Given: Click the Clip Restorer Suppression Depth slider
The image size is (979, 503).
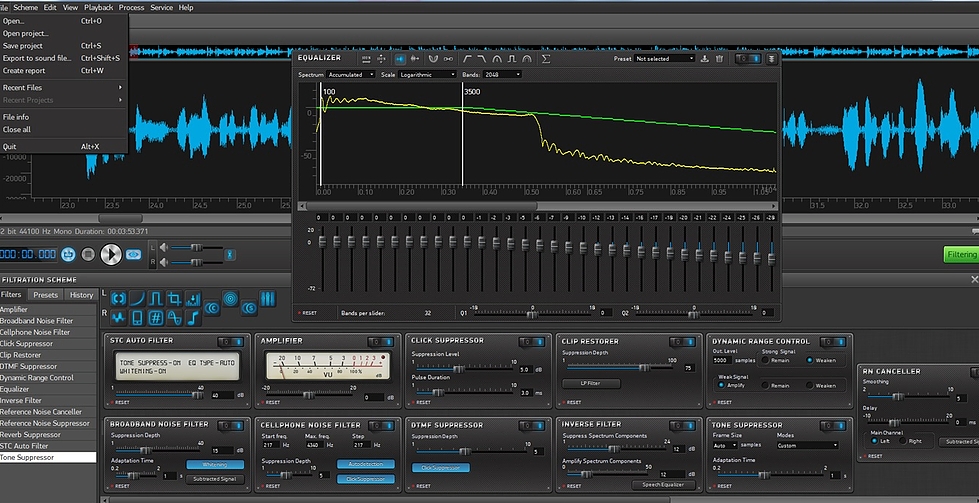Looking at the screenshot, I should [x=620, y=368].
